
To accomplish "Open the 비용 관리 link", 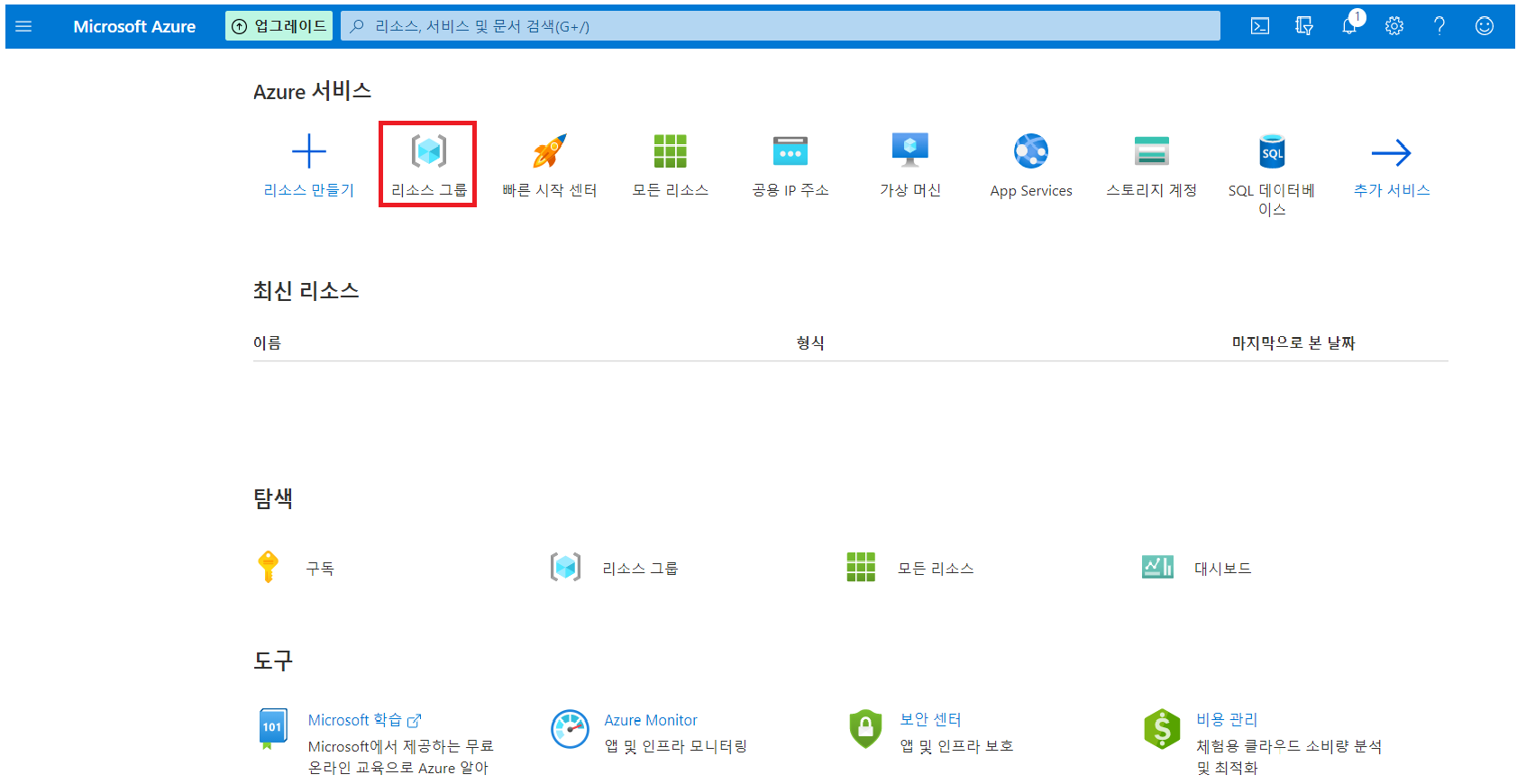I will (x=1227, y=720).
